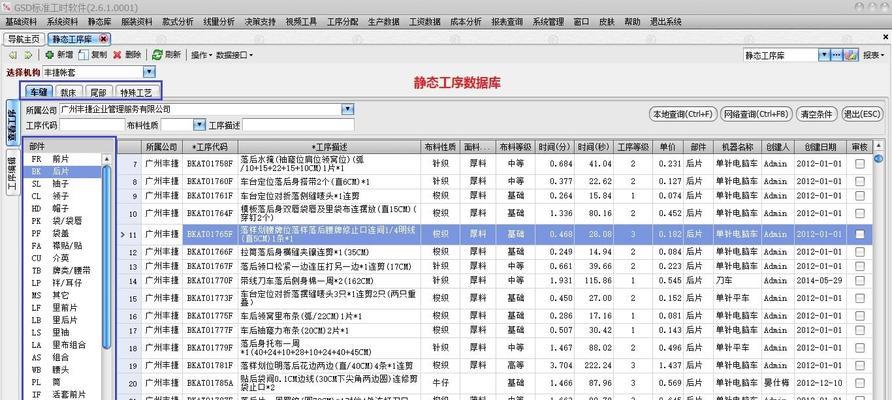Click the 本地查询(Ctrl+F) button
This screenshot has height=400, width=892.
tap(683, 114)
